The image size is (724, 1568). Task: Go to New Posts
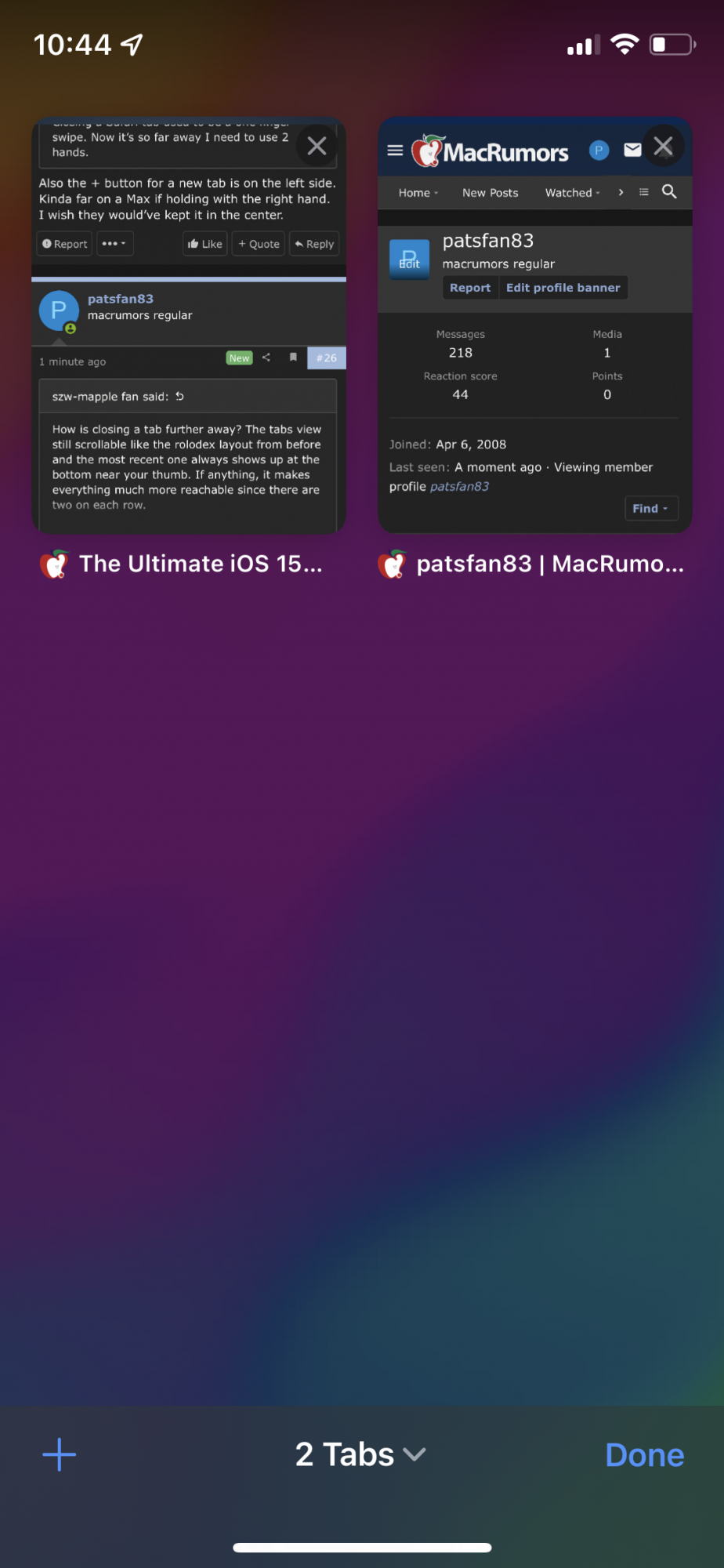coord(491,193)
